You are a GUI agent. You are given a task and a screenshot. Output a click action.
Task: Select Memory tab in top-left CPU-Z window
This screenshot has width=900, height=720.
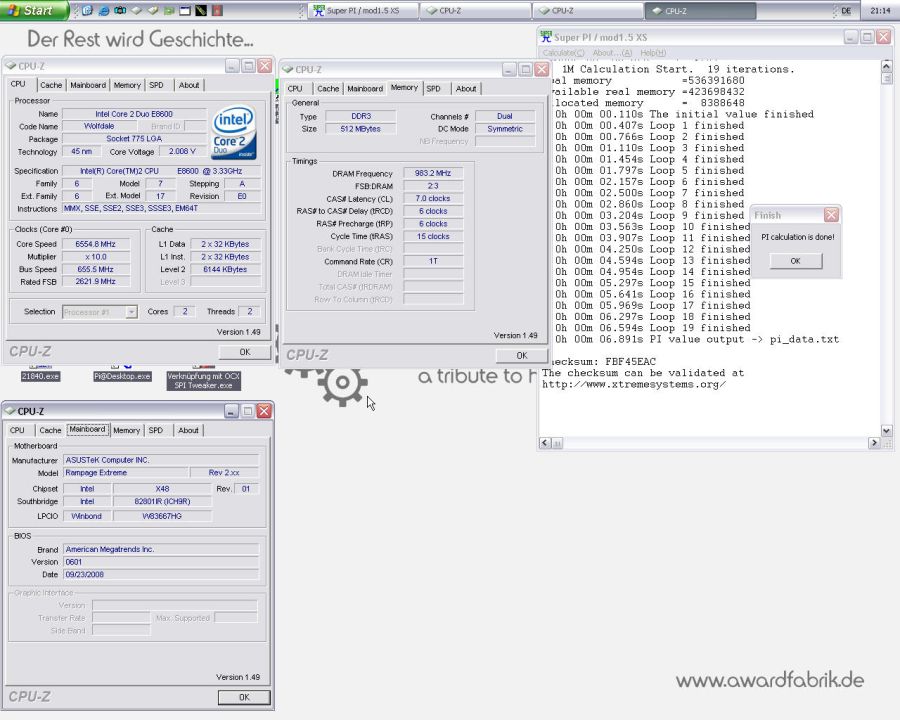point(127,85)
